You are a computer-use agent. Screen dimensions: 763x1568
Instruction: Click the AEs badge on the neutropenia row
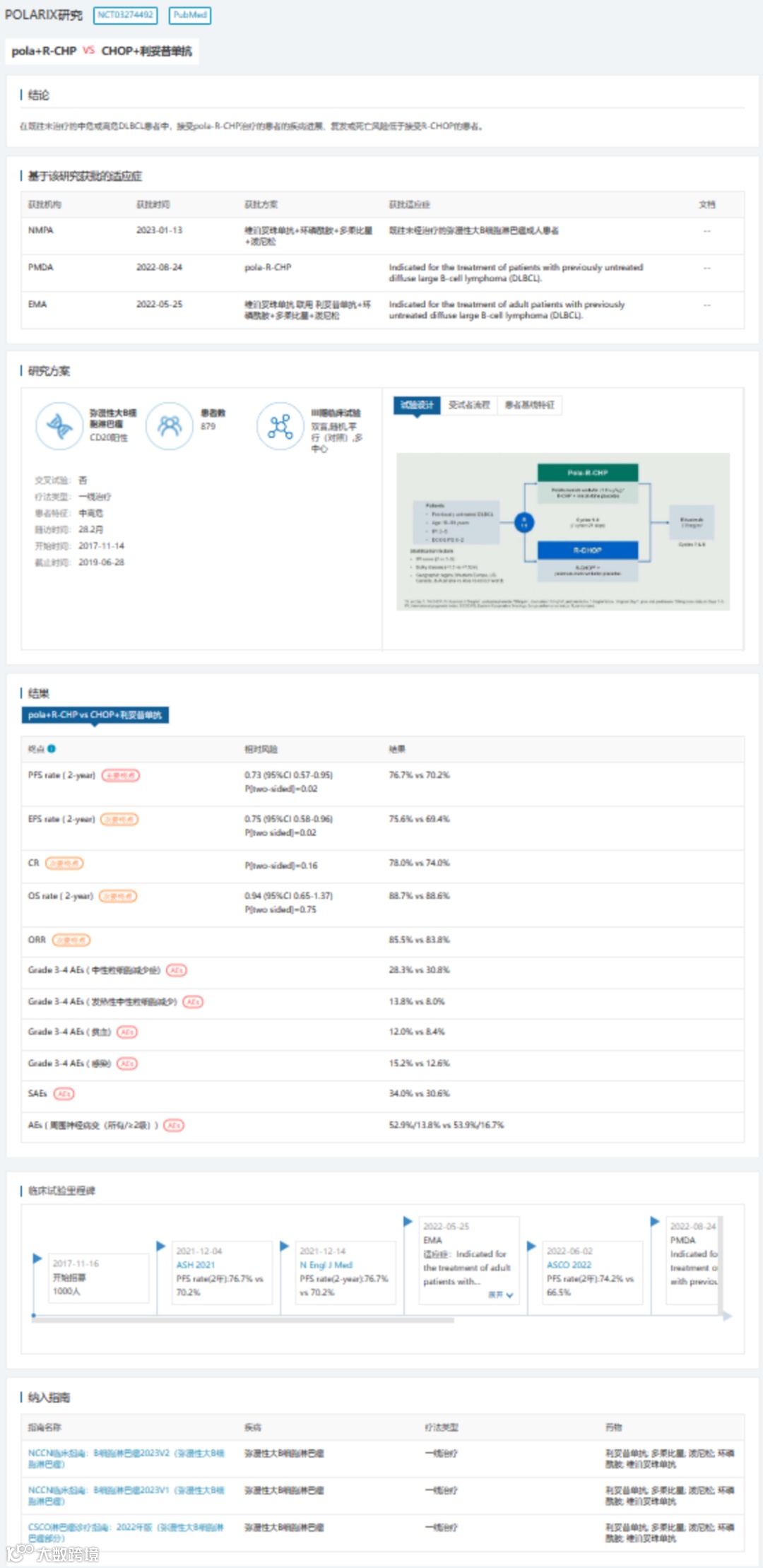(x=177, y=970)
